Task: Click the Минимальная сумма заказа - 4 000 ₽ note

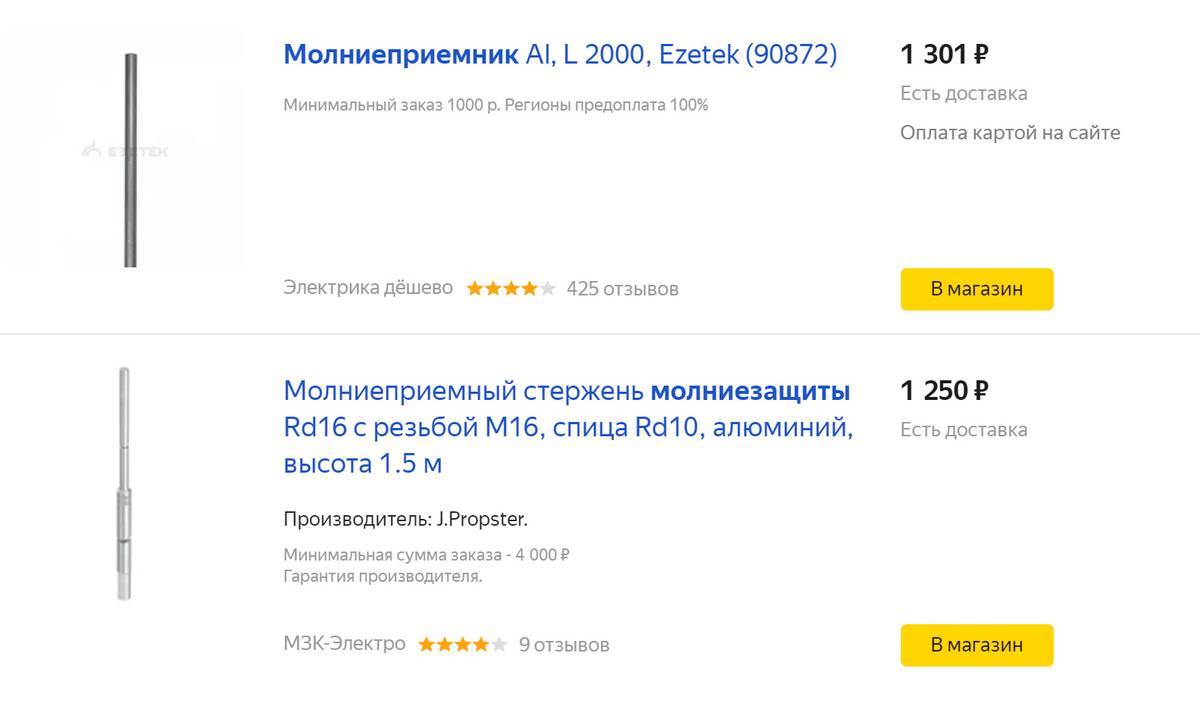Action: tap(426, 555)
